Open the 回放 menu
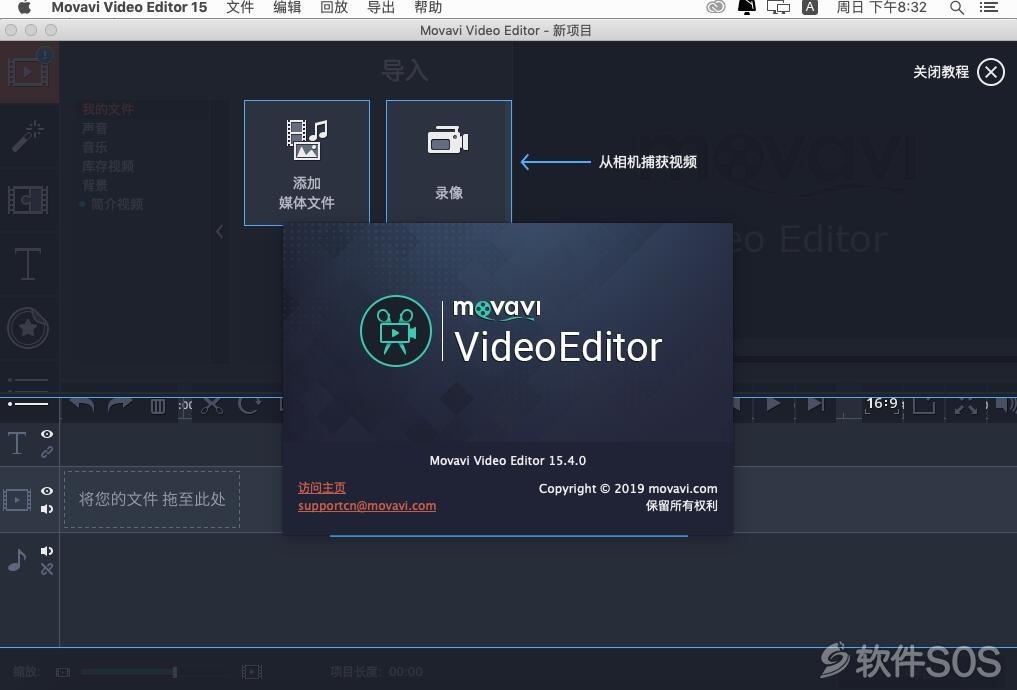 coord(334,8)
